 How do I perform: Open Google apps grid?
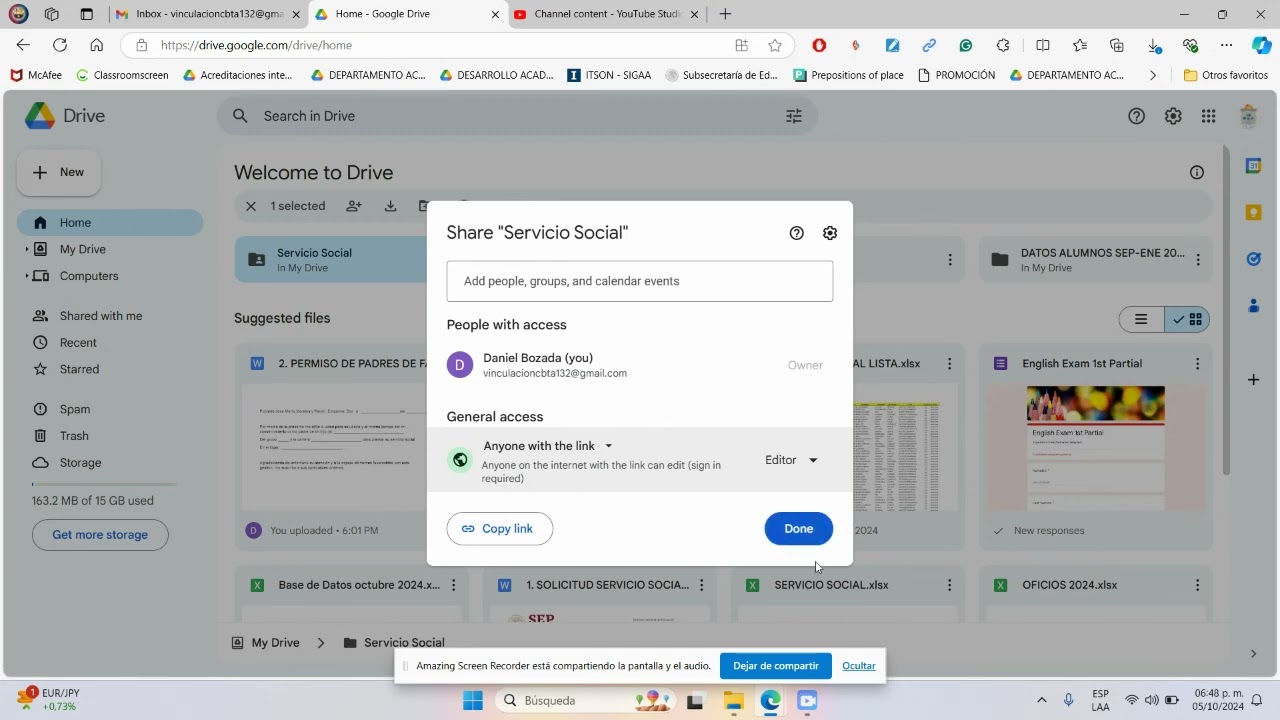point(1209,116)
